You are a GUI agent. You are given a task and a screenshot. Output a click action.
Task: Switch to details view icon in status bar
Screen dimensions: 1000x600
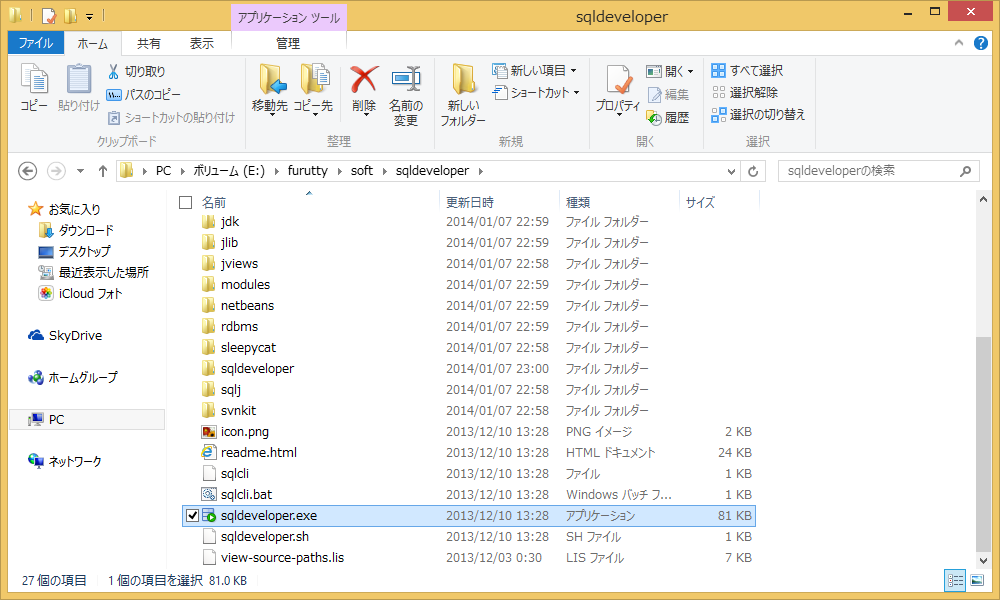(x=955, y=580)
